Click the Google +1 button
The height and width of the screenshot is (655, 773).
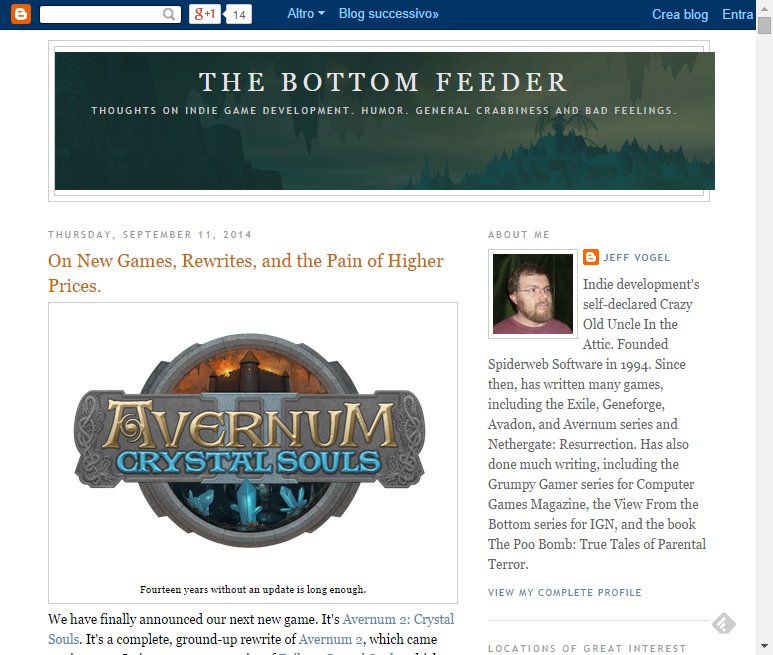205,14
